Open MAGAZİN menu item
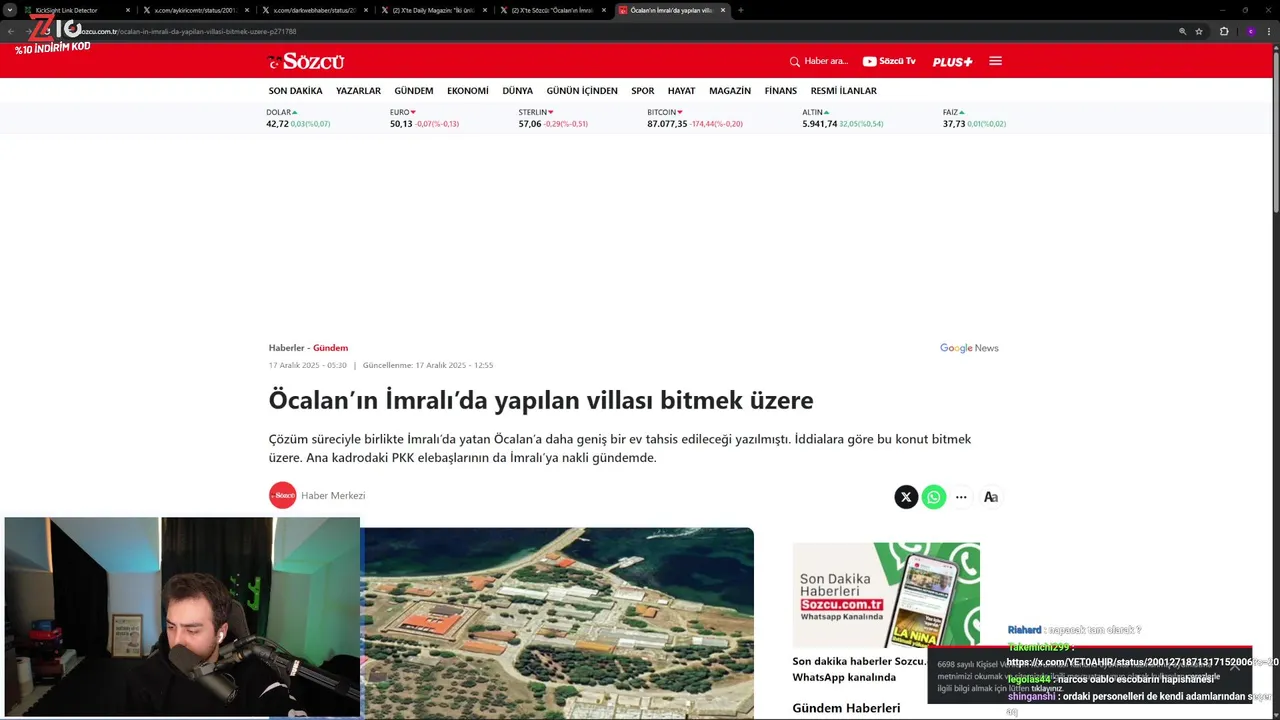The width and height of the screenshot is (1280, 720). pos(730,91)
